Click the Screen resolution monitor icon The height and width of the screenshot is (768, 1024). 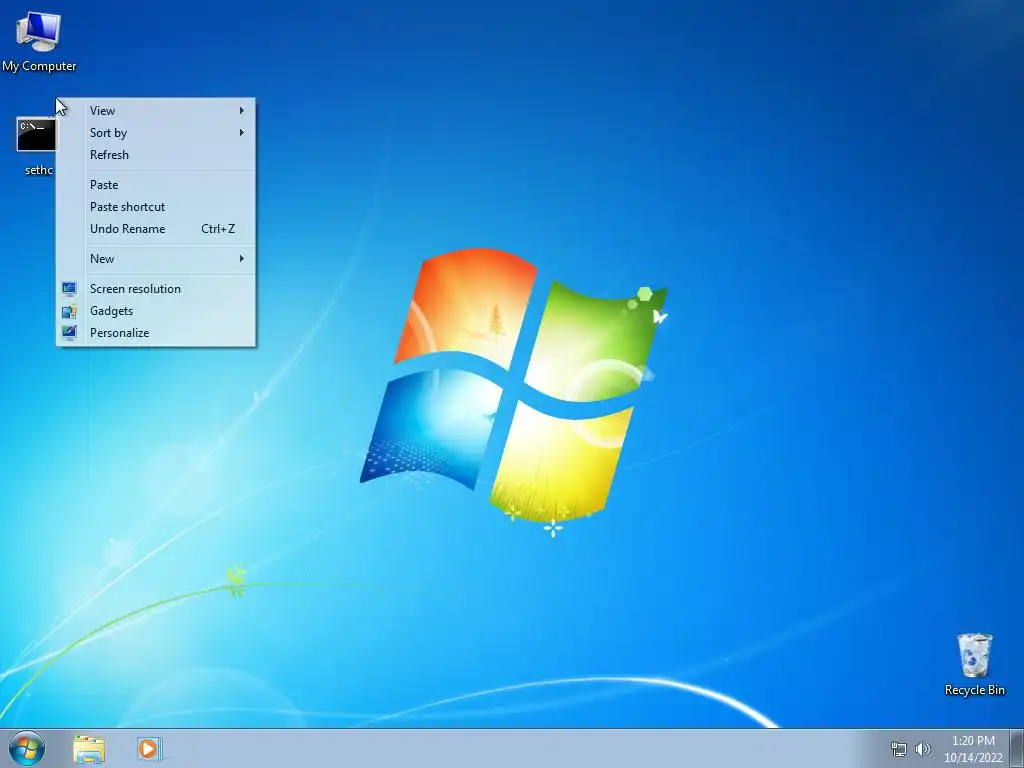click(69, 289)
